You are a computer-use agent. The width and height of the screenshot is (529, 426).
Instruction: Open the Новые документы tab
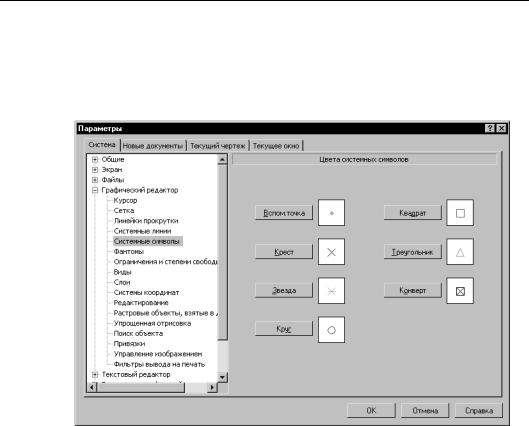pyautogui.click(x=153, y=146)
